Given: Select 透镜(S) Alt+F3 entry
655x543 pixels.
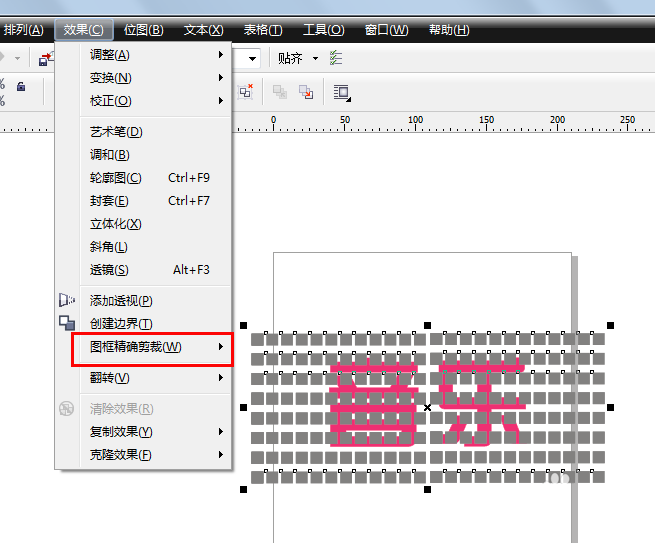Looking at the screenshot, I should 155,270.
